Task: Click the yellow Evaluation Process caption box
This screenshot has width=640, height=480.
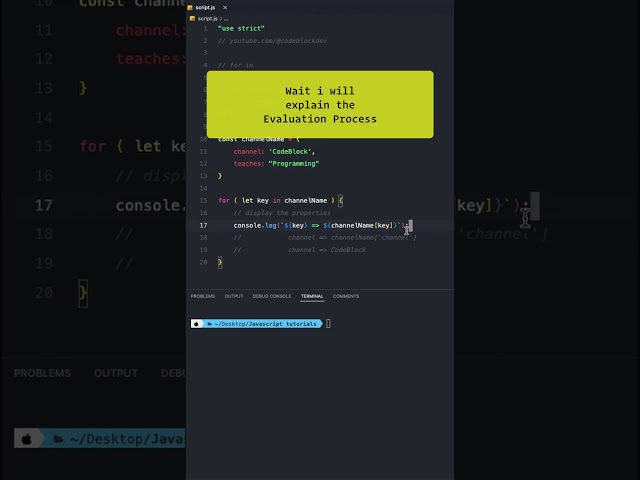Action: [320, 104]
